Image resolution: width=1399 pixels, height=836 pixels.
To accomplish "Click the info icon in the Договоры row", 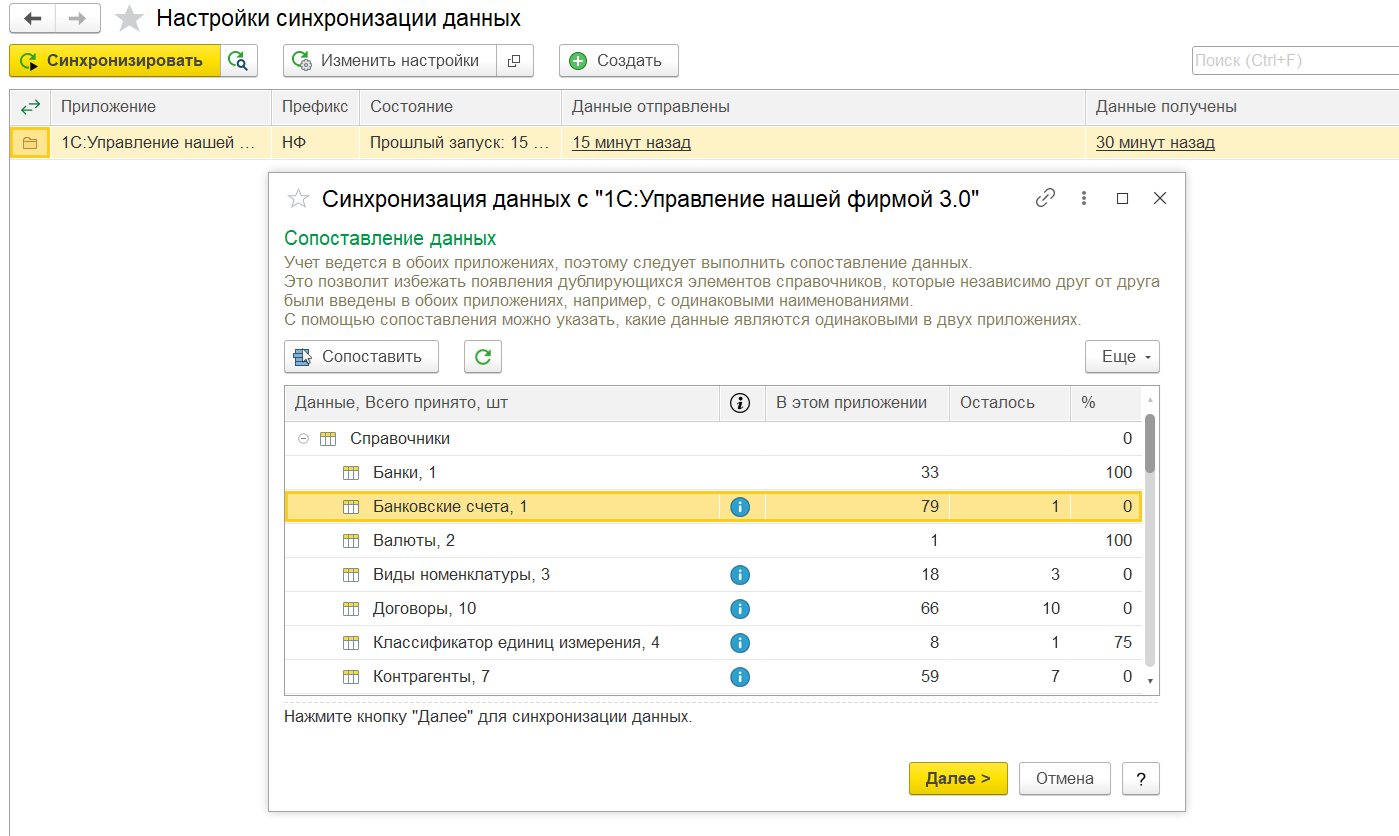I will point(740,609).
